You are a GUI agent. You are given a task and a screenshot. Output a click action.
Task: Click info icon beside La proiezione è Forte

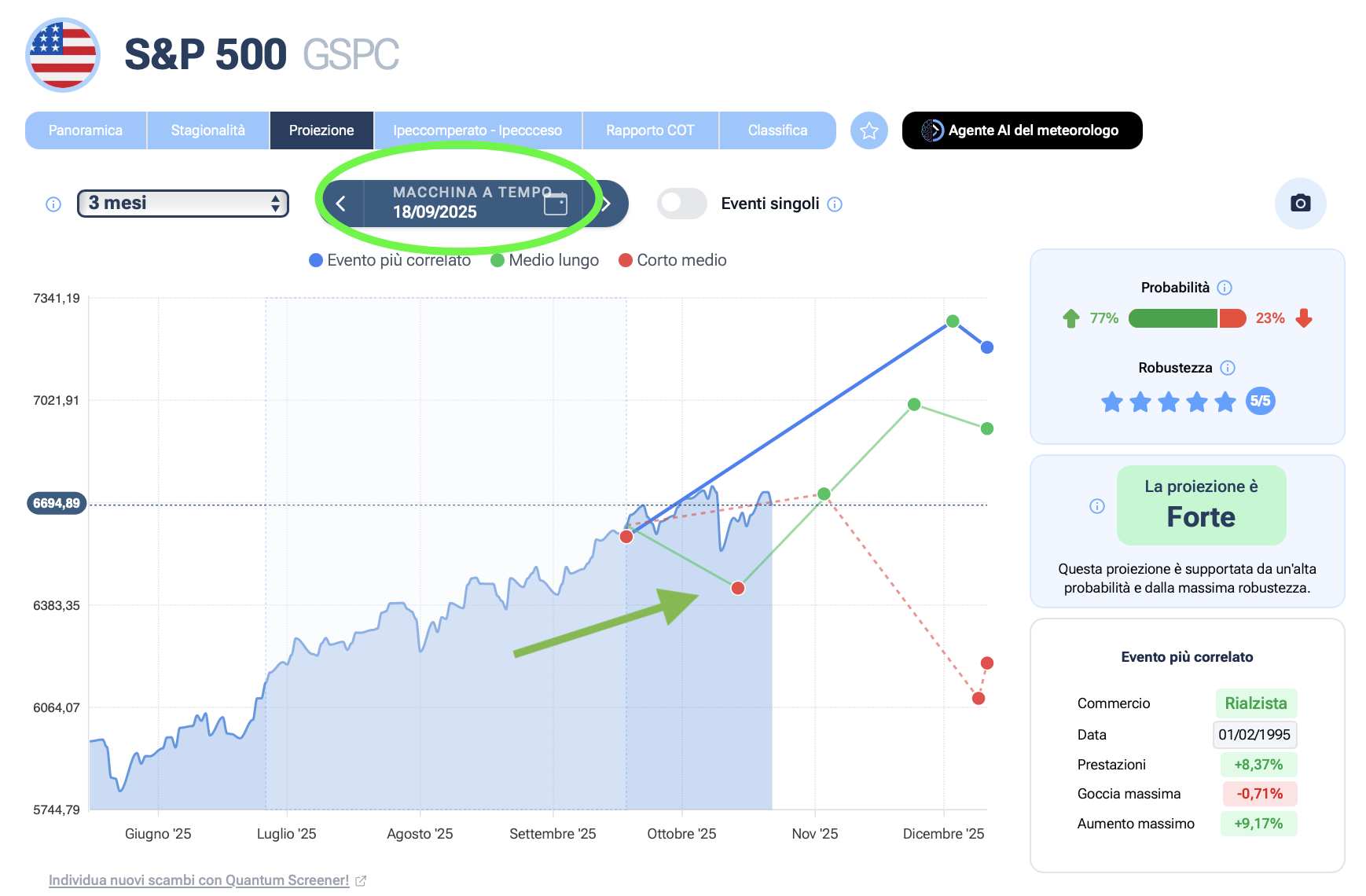(x=1097, y=506)
